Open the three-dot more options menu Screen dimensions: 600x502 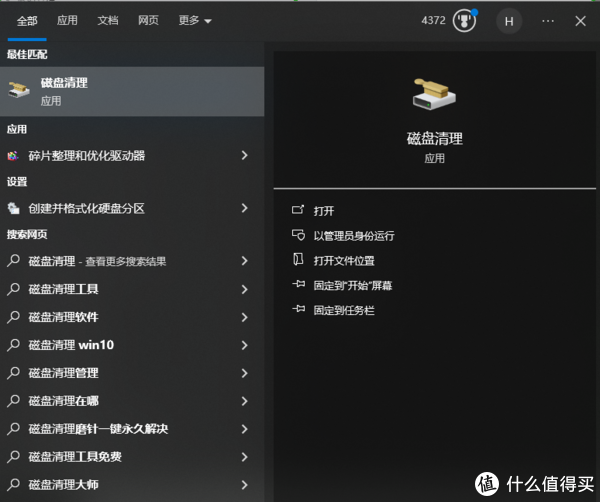tap(547, 20)
